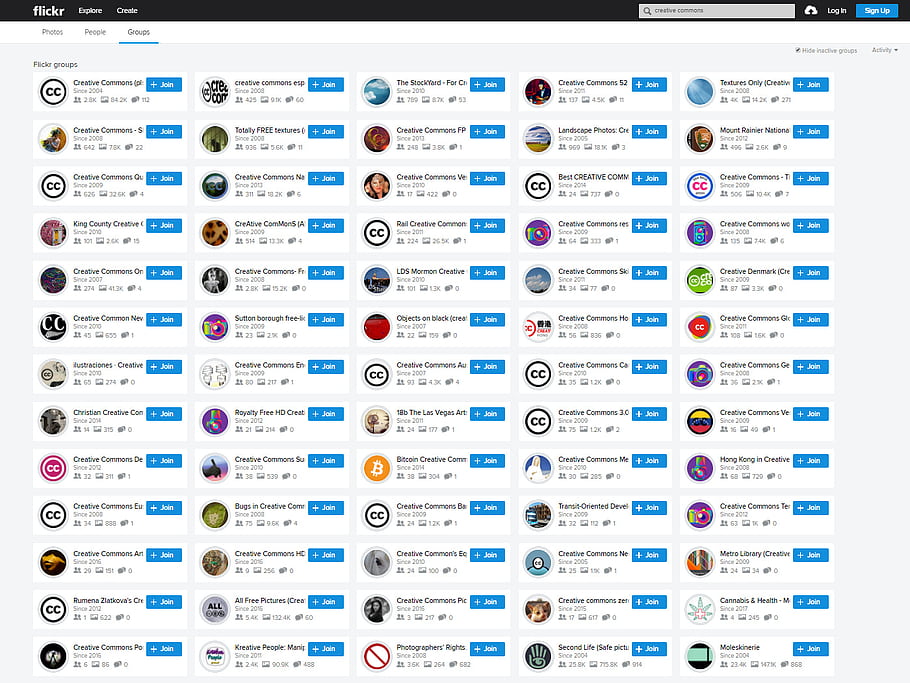Image resolution: width=910 pixels, height=683 pixels.
Task: Open the Creative Commons 52 group avatar
Action: tap(538, 92)
